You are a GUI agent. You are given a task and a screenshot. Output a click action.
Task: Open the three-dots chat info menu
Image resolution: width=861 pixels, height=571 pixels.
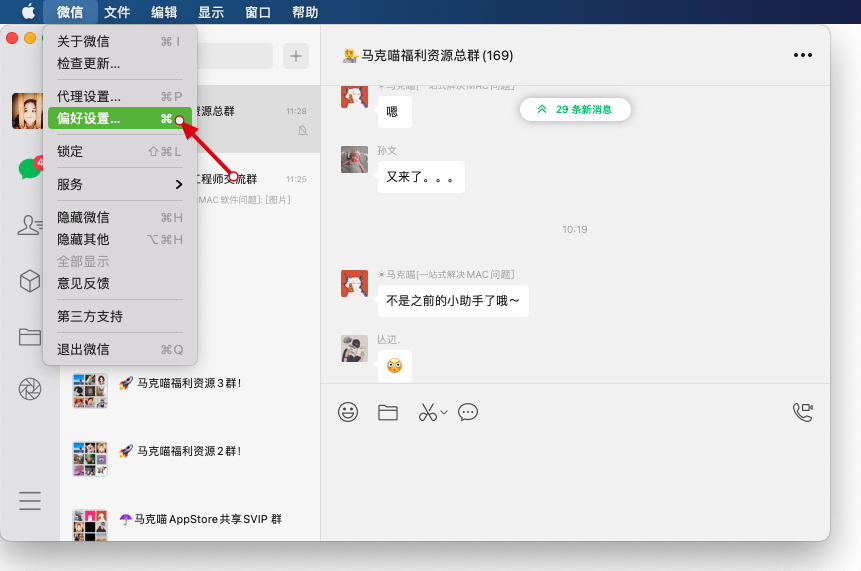tap(802, 55)
